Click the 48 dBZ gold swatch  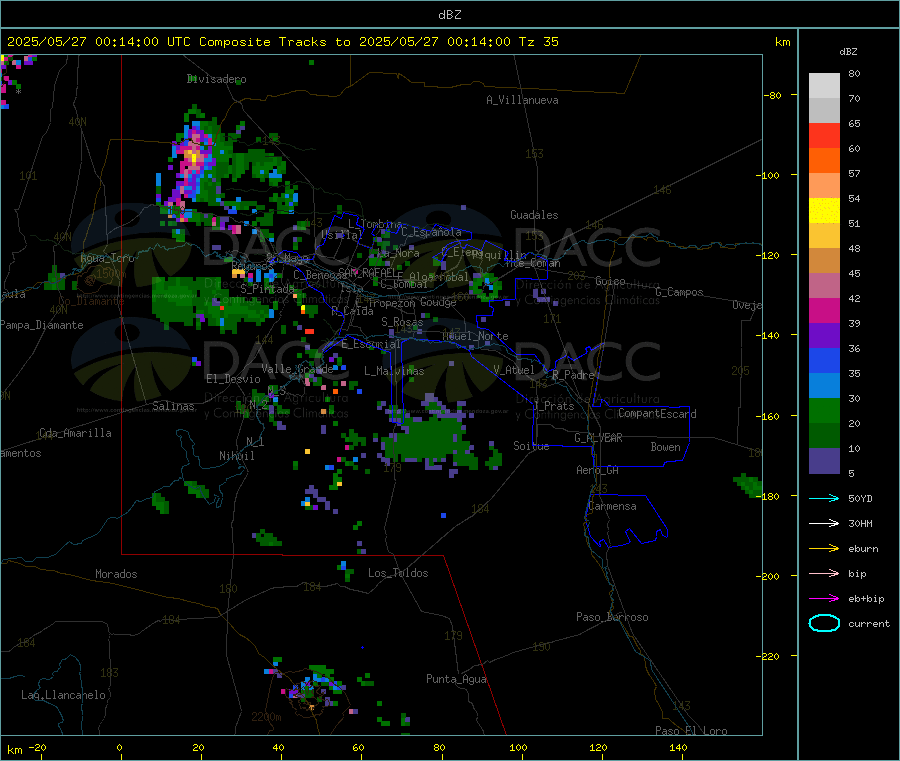pos(824,236)
